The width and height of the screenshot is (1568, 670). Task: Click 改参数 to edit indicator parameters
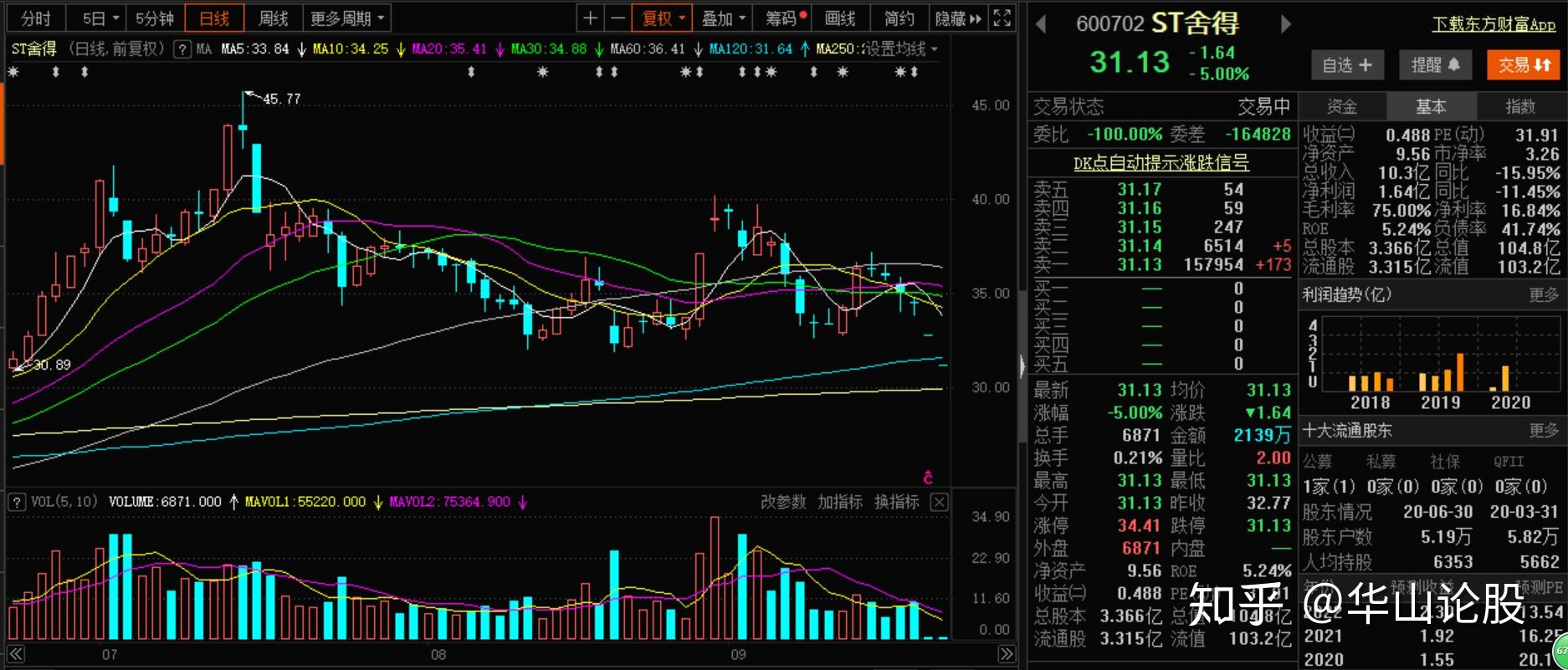click(x=783, y=502)
